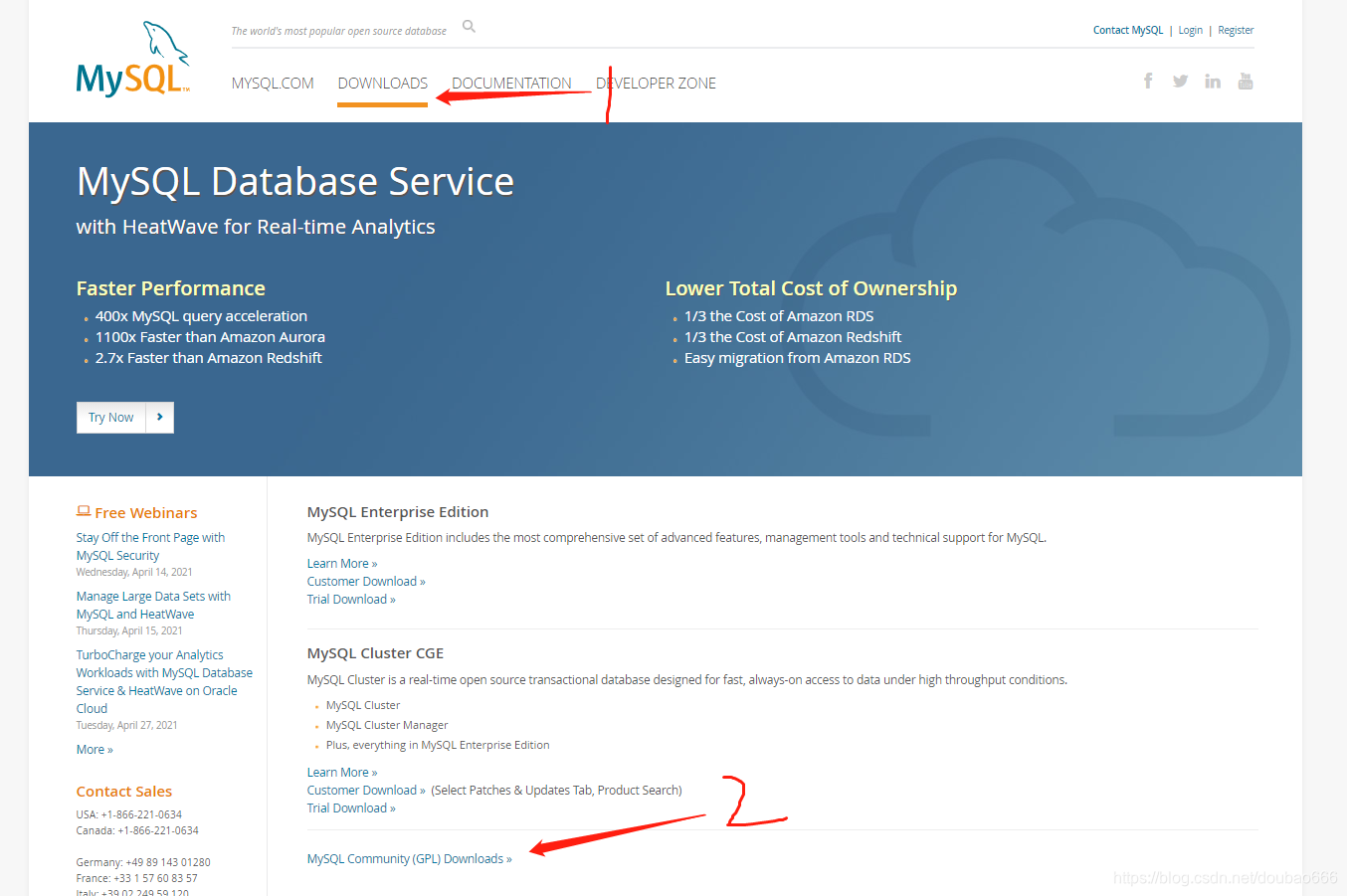This screenshot has height=896, width=1347.
Task: Open the Twitter bird icon
Action: pyautogui.click(x=1180, y=81)
